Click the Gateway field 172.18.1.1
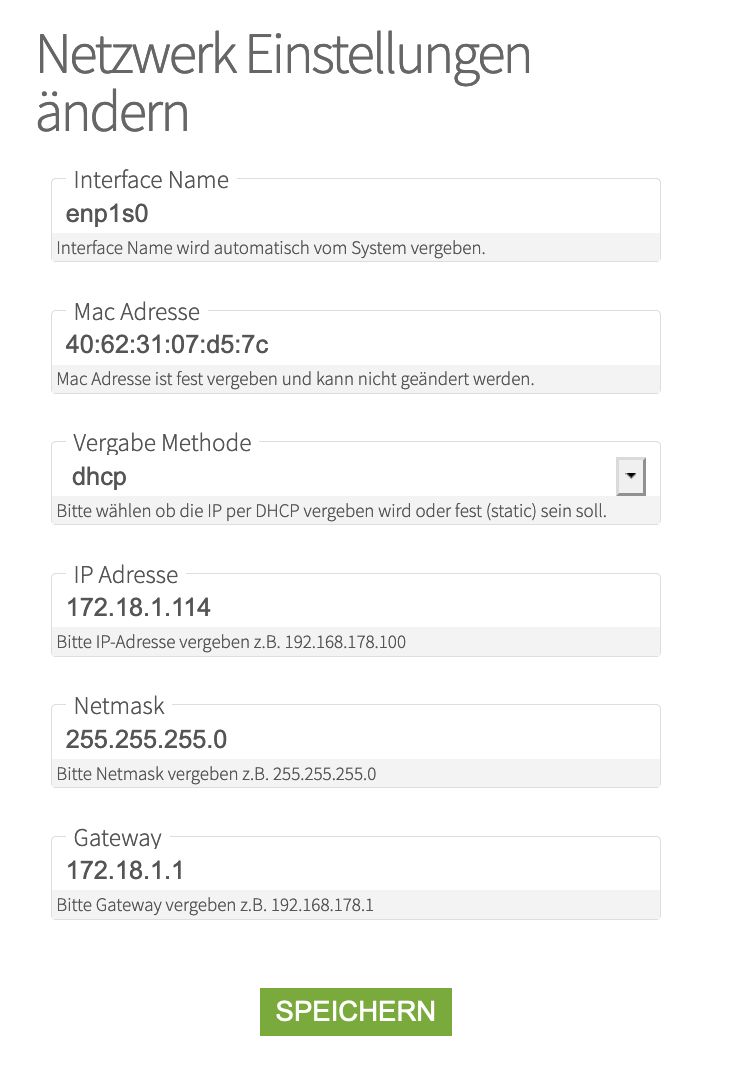734x1086 pixels. (355, 871)
